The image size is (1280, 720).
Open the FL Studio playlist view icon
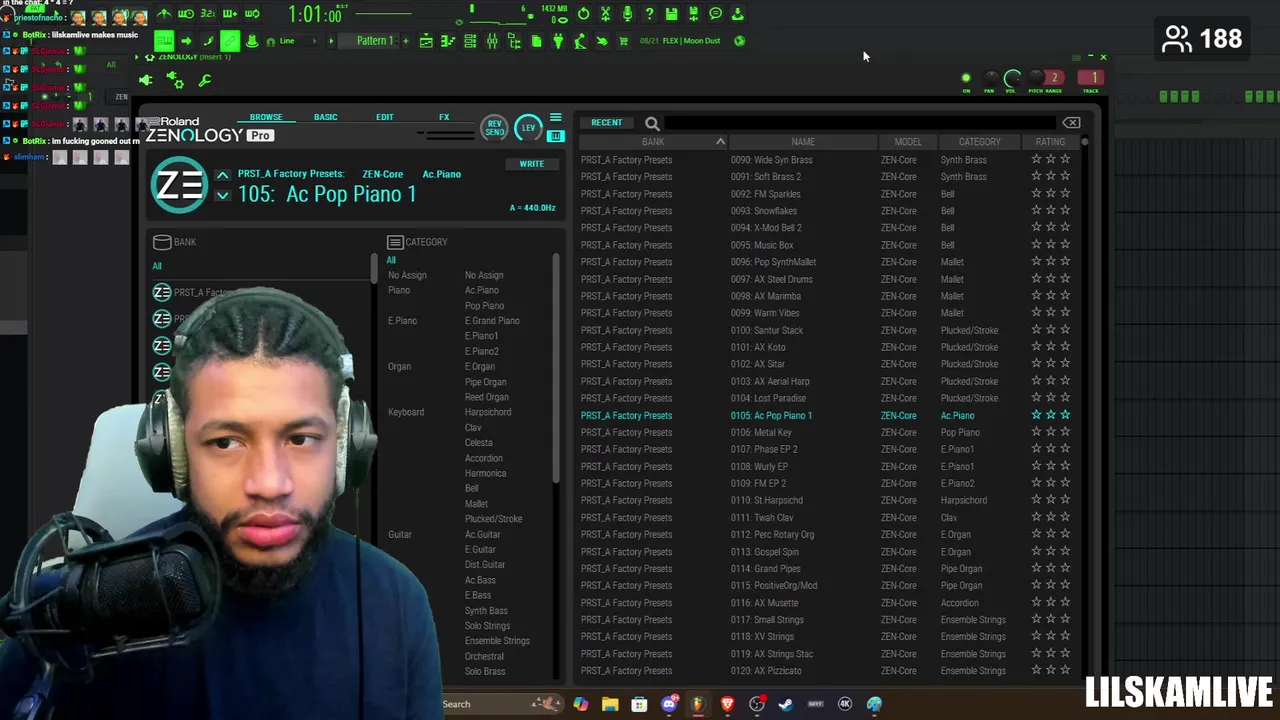(x=426, y=41)
